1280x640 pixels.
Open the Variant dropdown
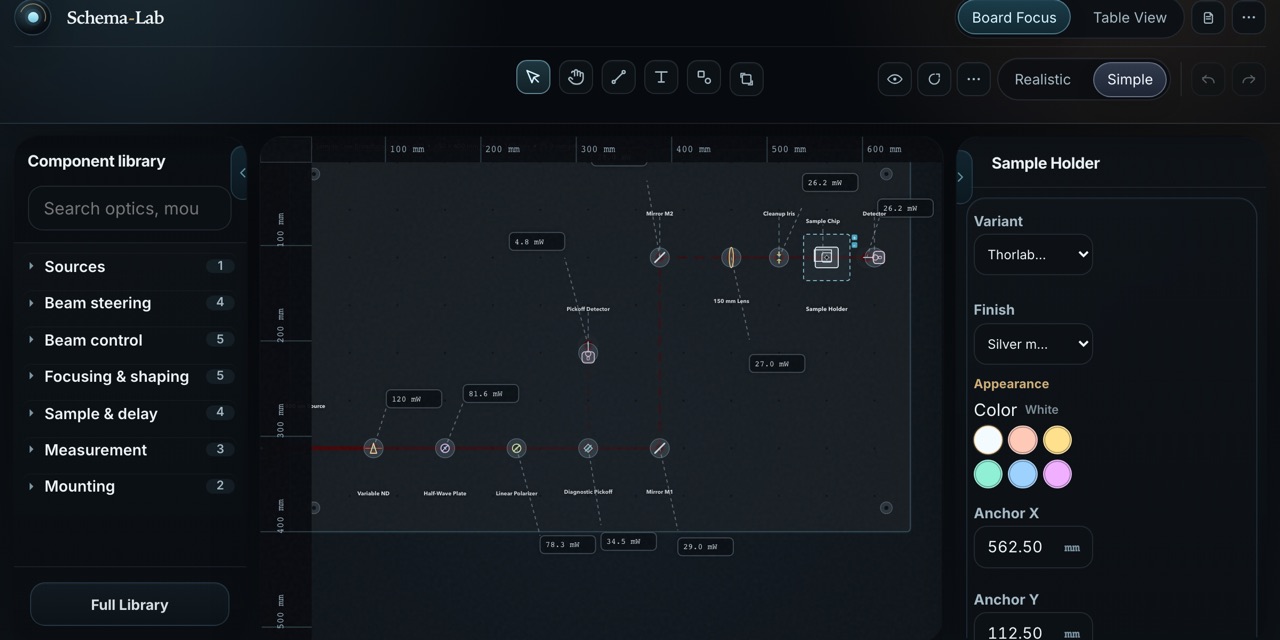(x=1033, y=254)
